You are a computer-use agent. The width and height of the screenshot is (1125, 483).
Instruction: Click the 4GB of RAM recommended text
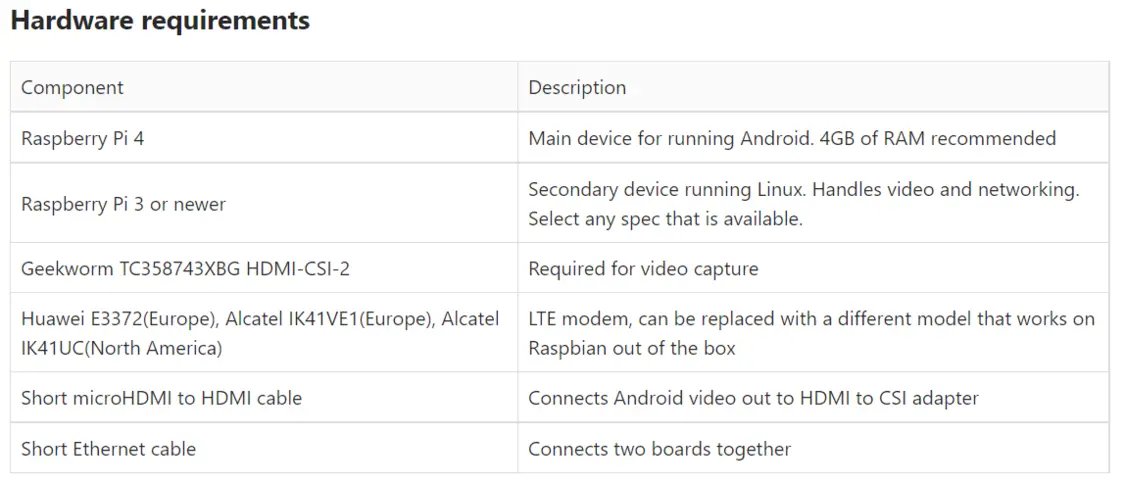[937, 138]
